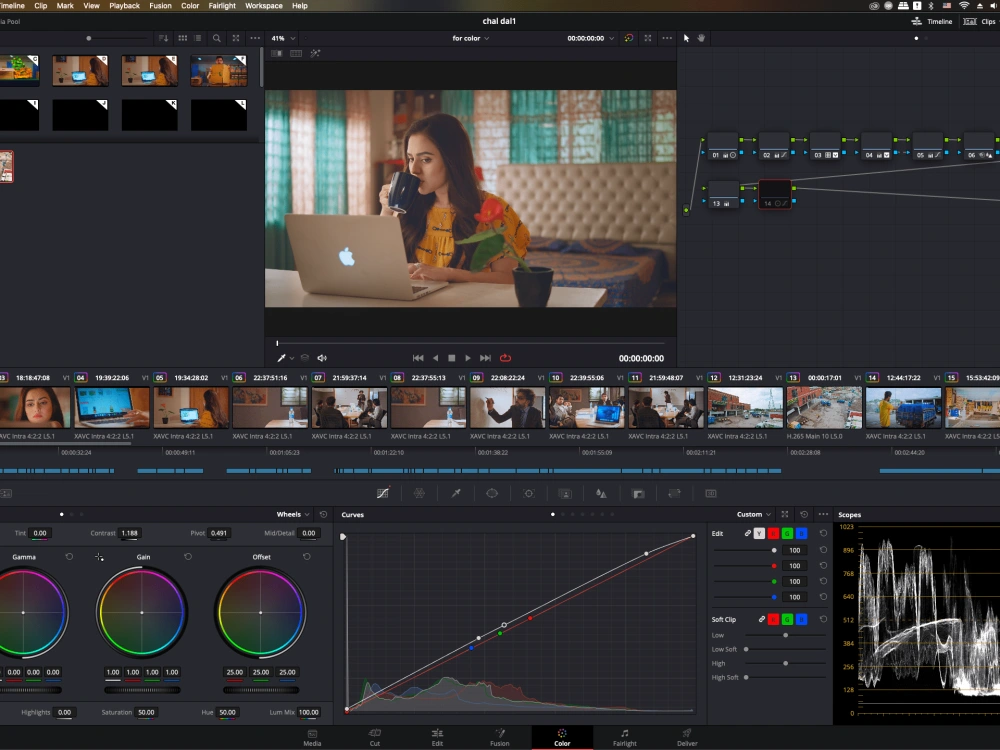
Task: Toggle the green Edit curve channel
Action: tap(788, 533)
